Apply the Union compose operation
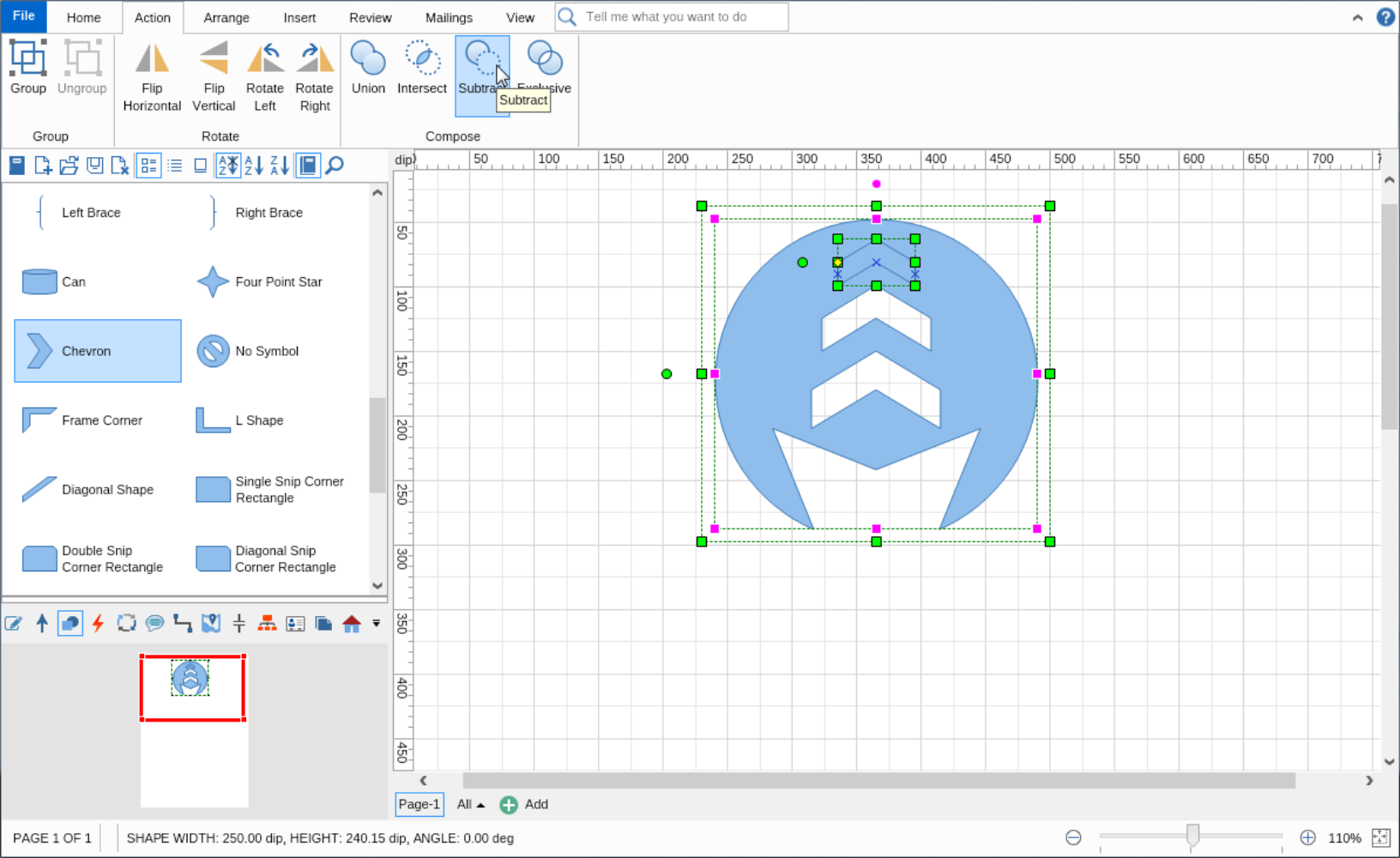 click(368, 70)
